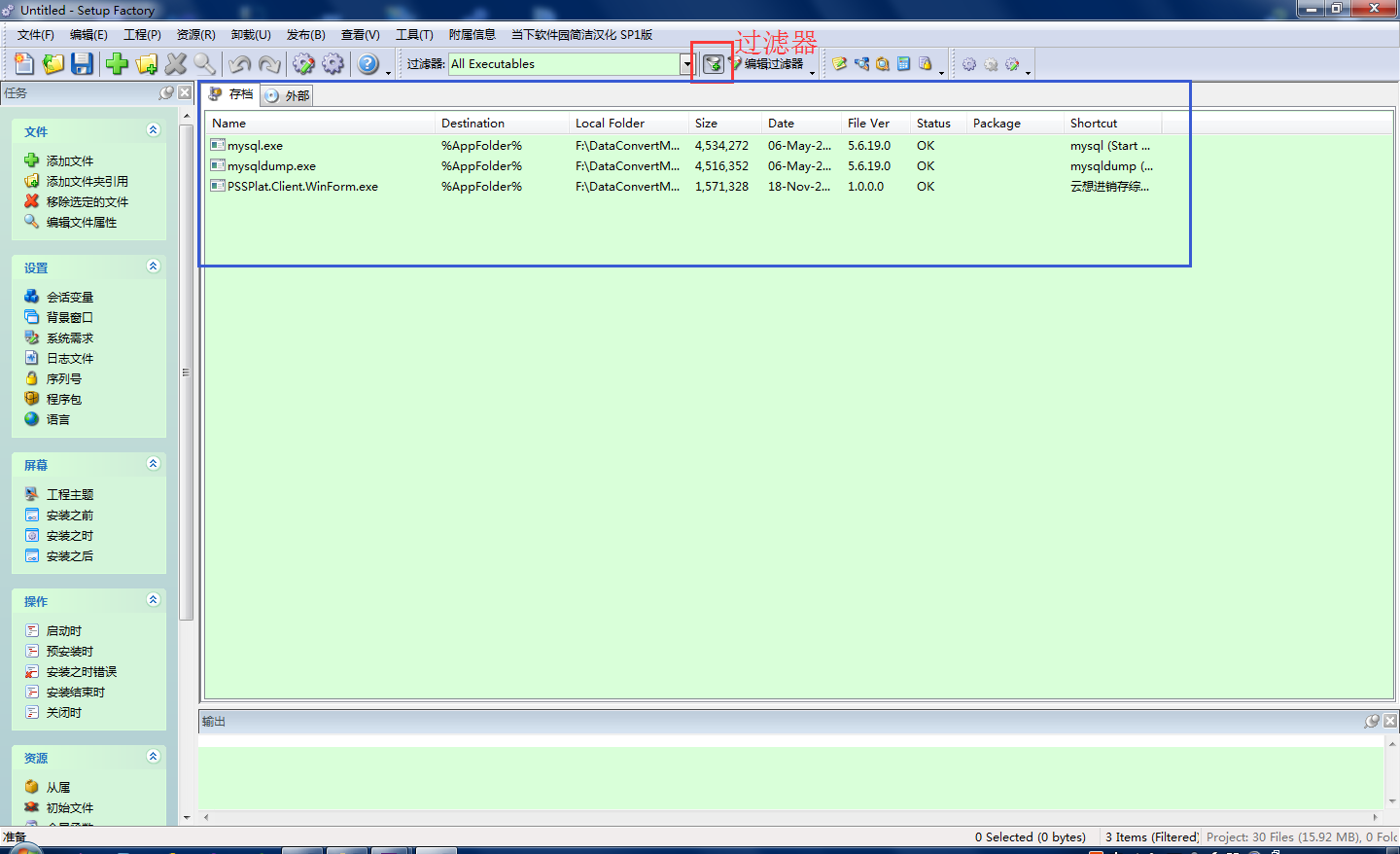Collapse the 资源 task group
This screenshot has width=1400, height=854.
[153, 757]
